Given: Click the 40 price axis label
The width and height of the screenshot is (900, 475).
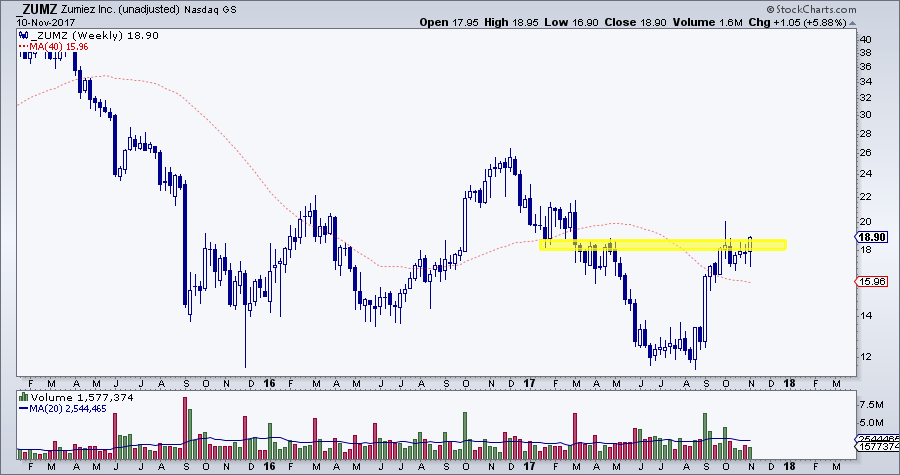Looking at the screenshot, I should (x=866, y=40).
